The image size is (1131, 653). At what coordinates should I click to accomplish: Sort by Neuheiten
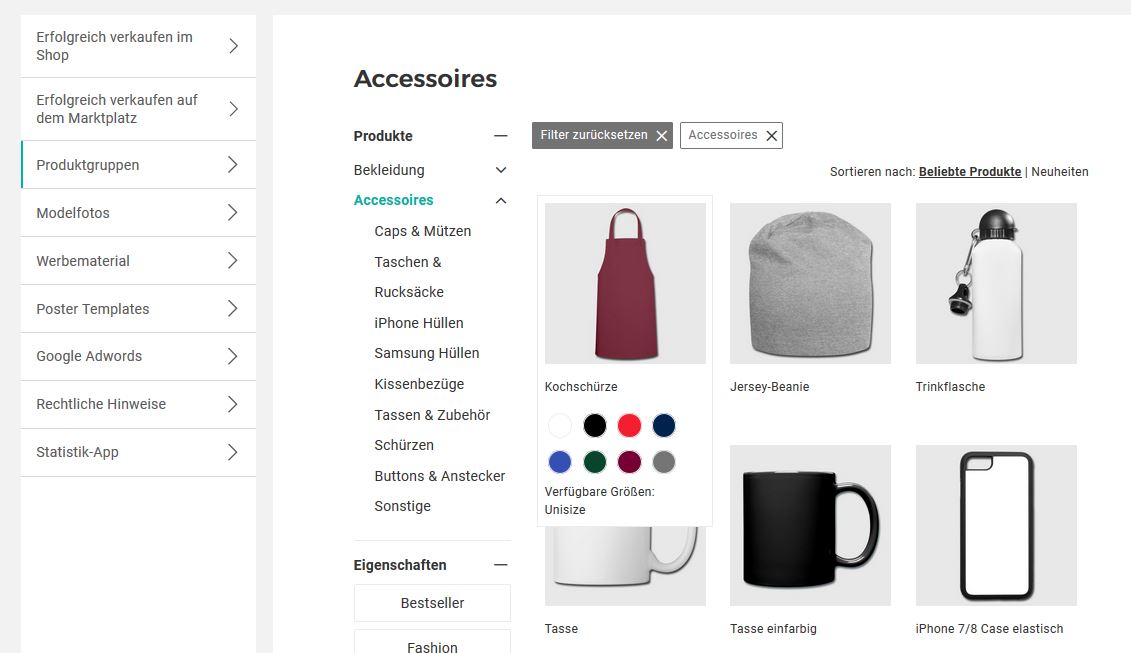click(1060, 172)
